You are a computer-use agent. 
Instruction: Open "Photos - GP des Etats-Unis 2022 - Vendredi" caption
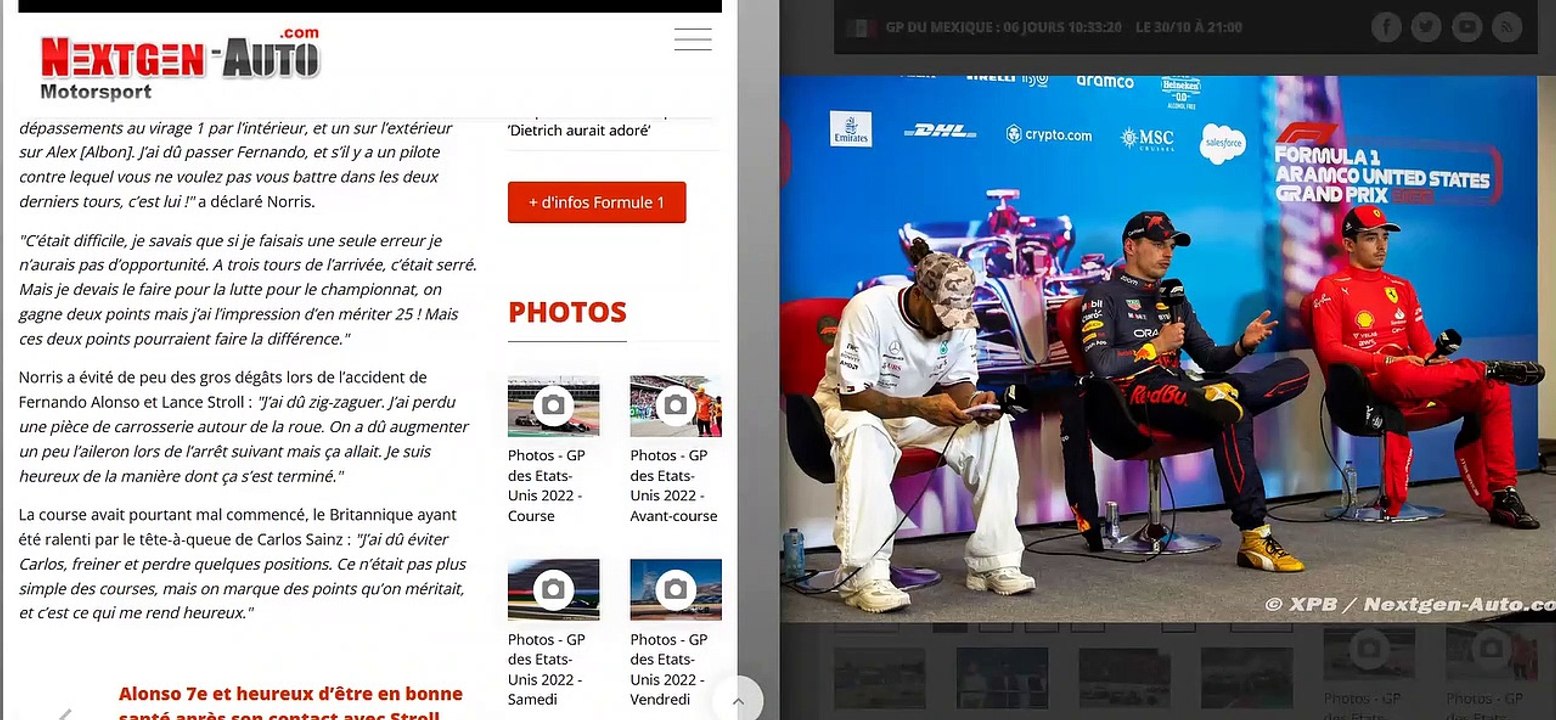tap(671, 669)
